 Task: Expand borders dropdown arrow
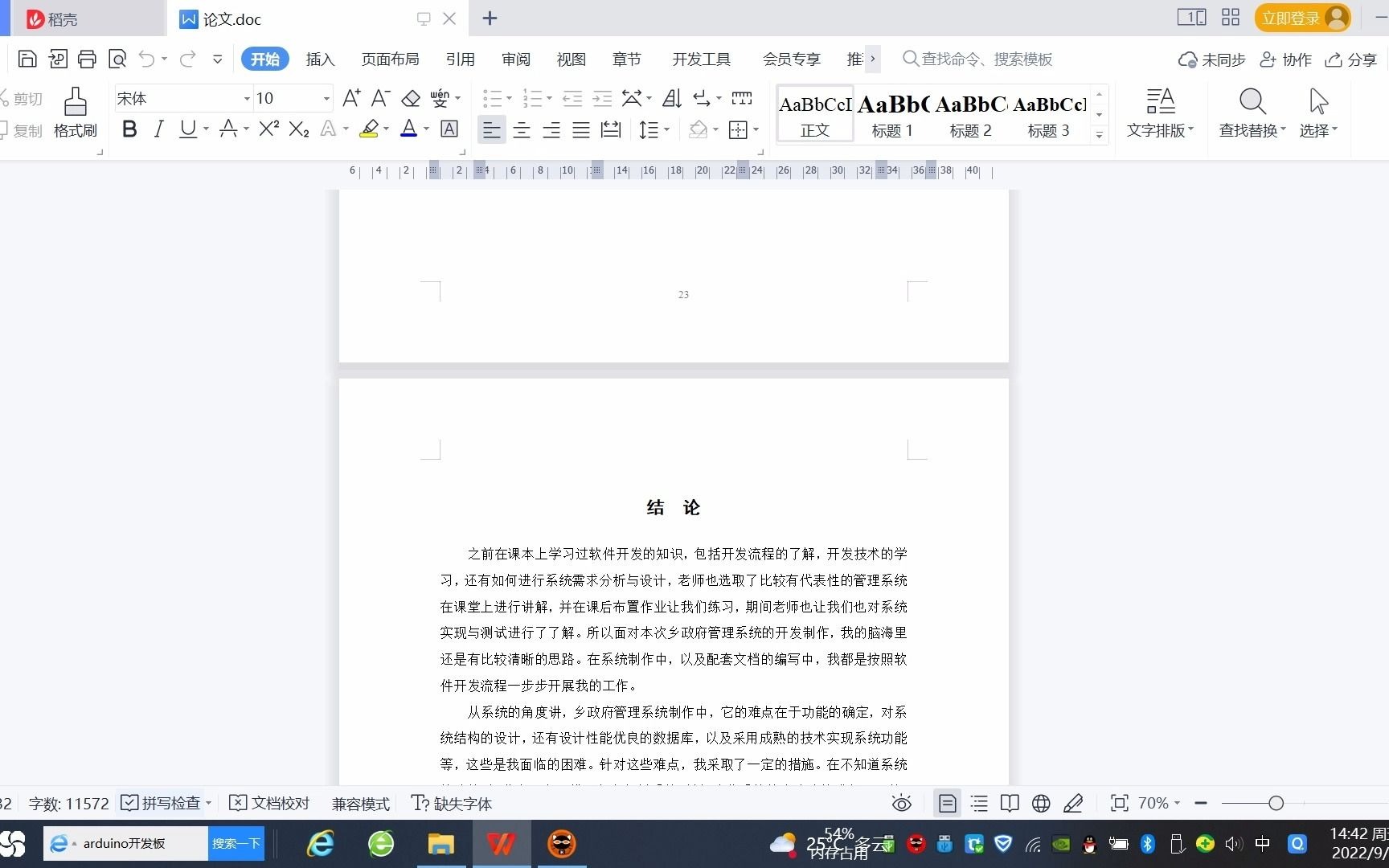(756, 129)
